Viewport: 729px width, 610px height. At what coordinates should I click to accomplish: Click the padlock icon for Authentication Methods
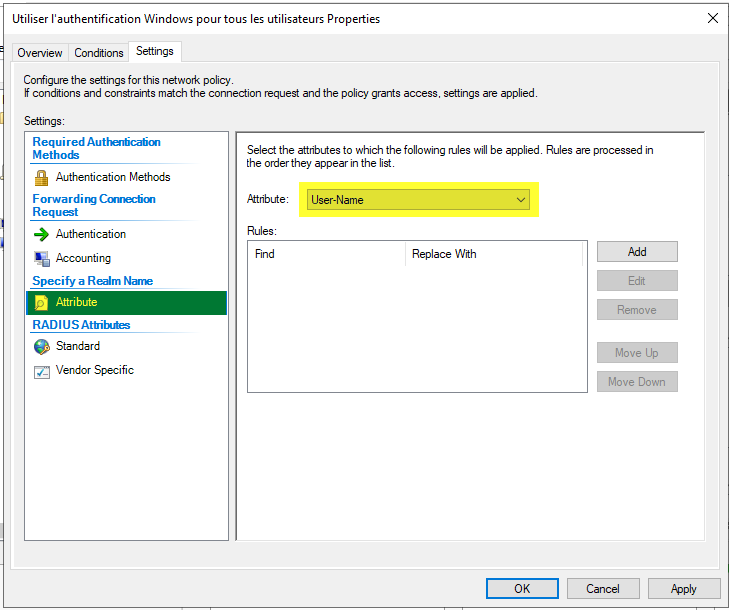tap(41, 178)
